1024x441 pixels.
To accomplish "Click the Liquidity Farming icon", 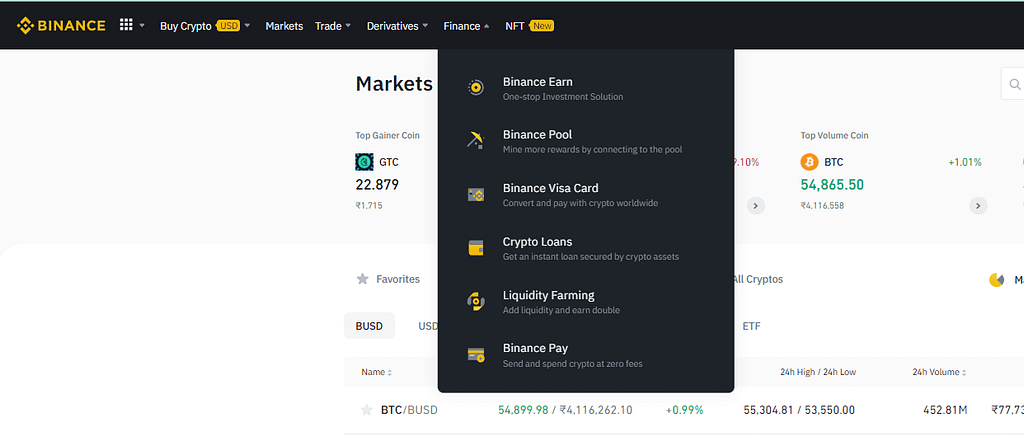I will pos(475,301).
